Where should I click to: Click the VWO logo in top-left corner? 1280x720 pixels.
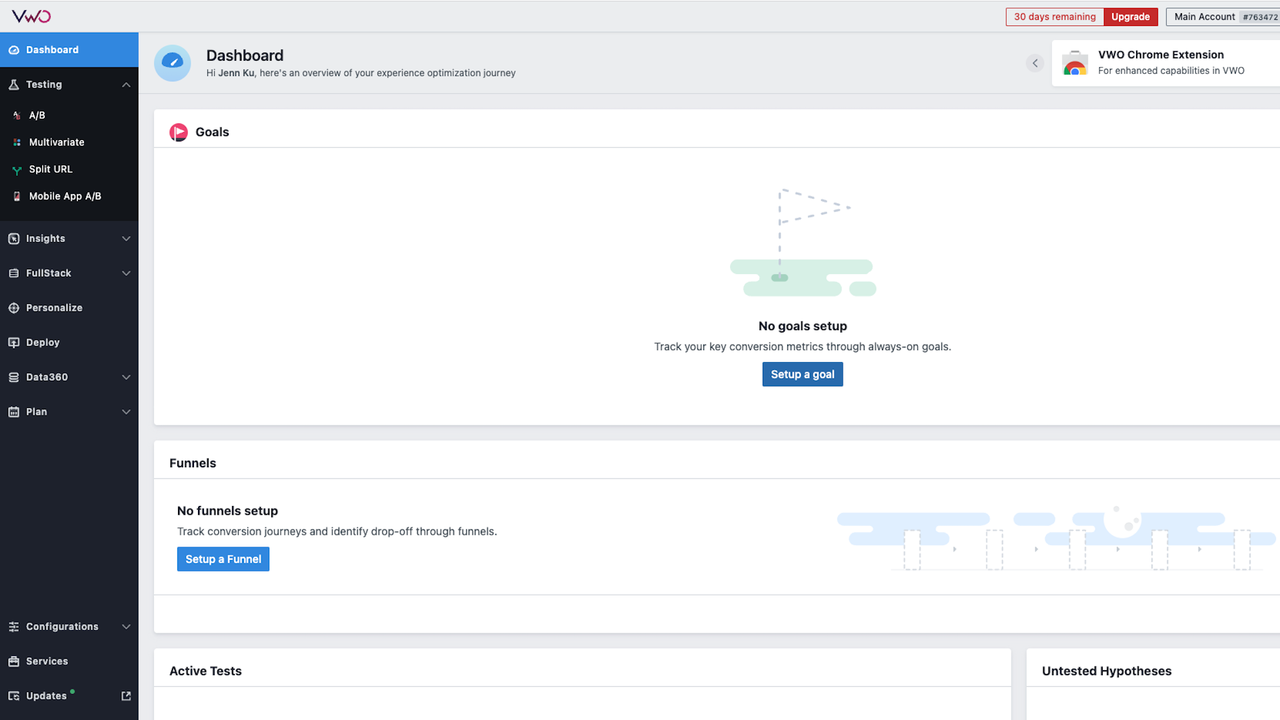(x=31, y=16)
